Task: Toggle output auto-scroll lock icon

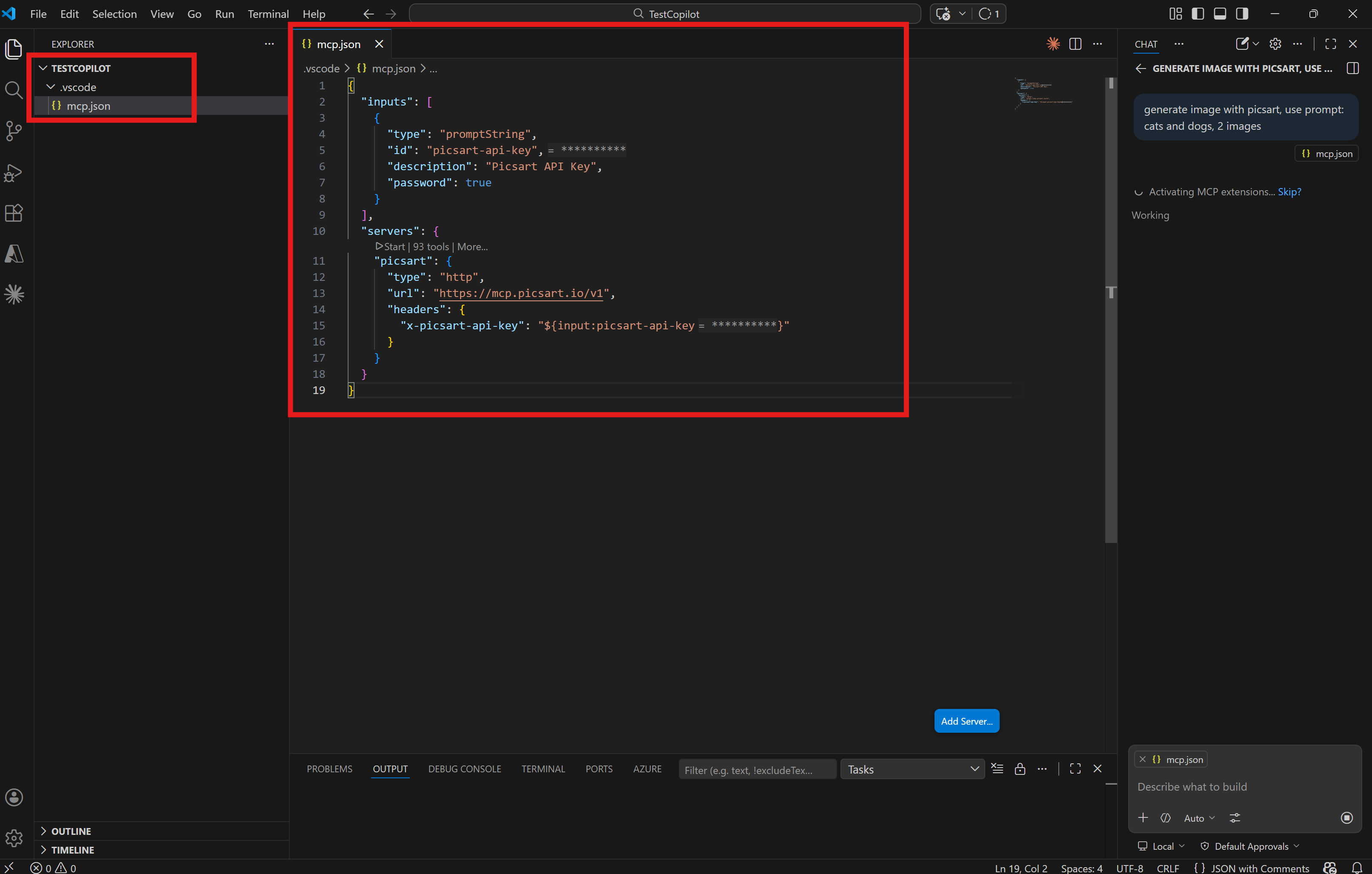Action: tap(1020, 769)
